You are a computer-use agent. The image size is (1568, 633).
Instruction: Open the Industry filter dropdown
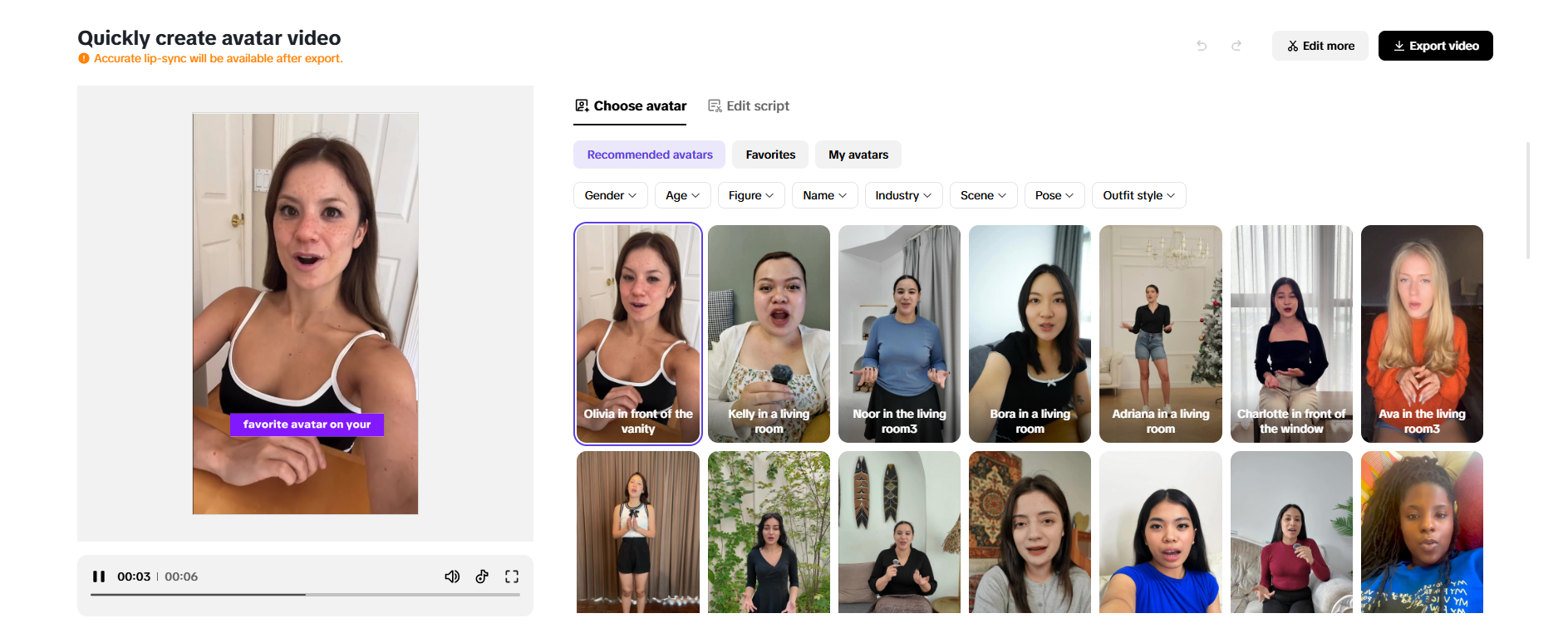[x=903, y=195]
